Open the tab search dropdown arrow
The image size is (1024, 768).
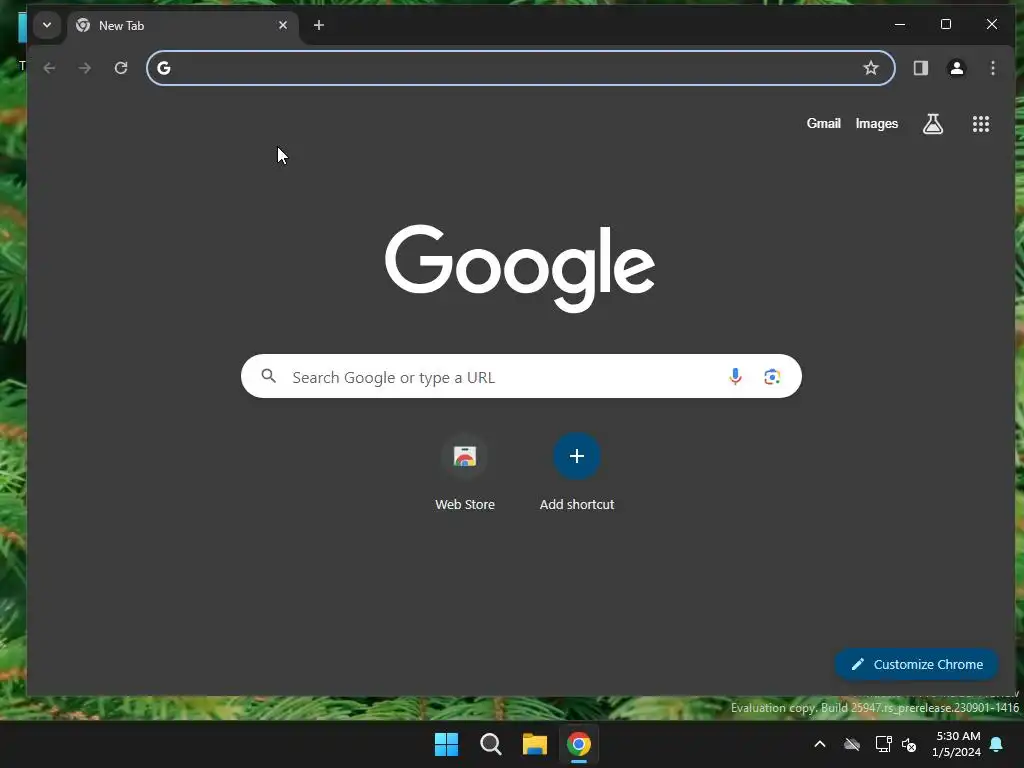click(47, 25)
